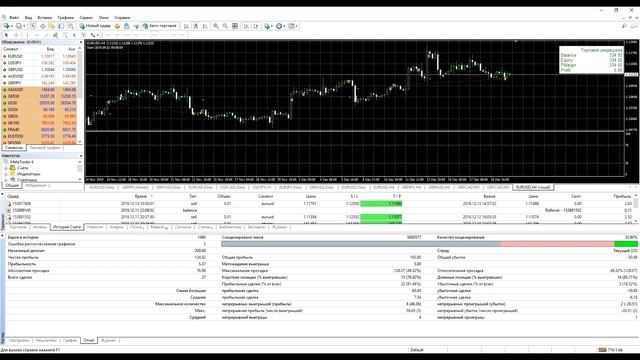
Task: Switch to Торговля tab in terminal
Action: pyautogui.click(x=18, y=227)
